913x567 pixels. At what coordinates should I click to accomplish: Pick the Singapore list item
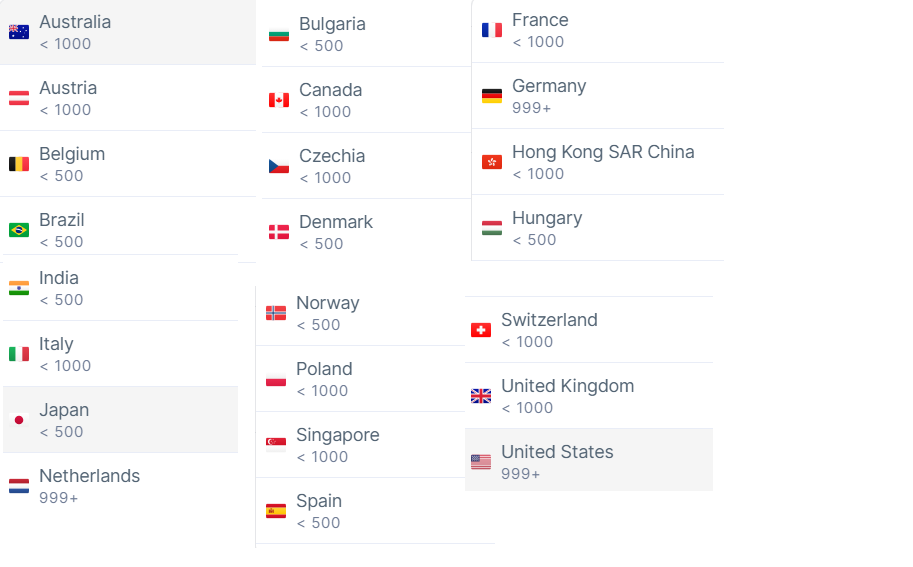click(x=360, y=445)
